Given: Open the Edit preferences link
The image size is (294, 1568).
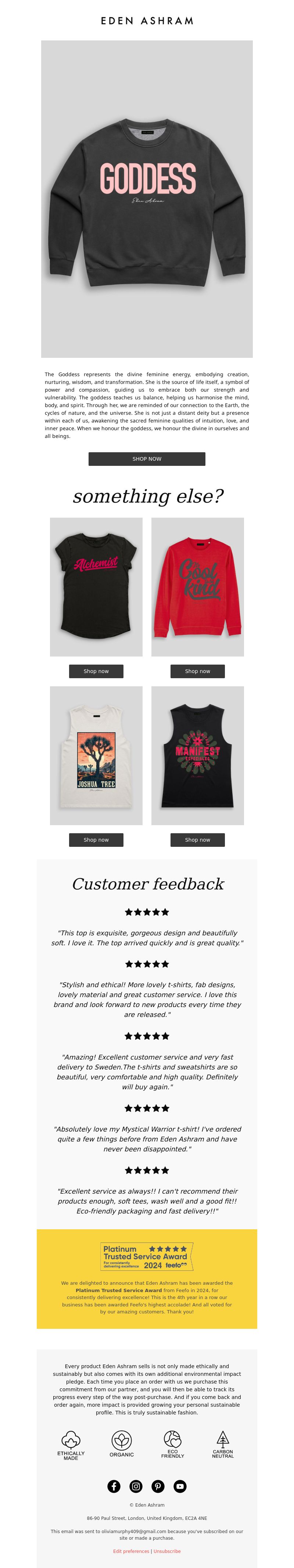Looking at the screenshot, I should 131,1551.
